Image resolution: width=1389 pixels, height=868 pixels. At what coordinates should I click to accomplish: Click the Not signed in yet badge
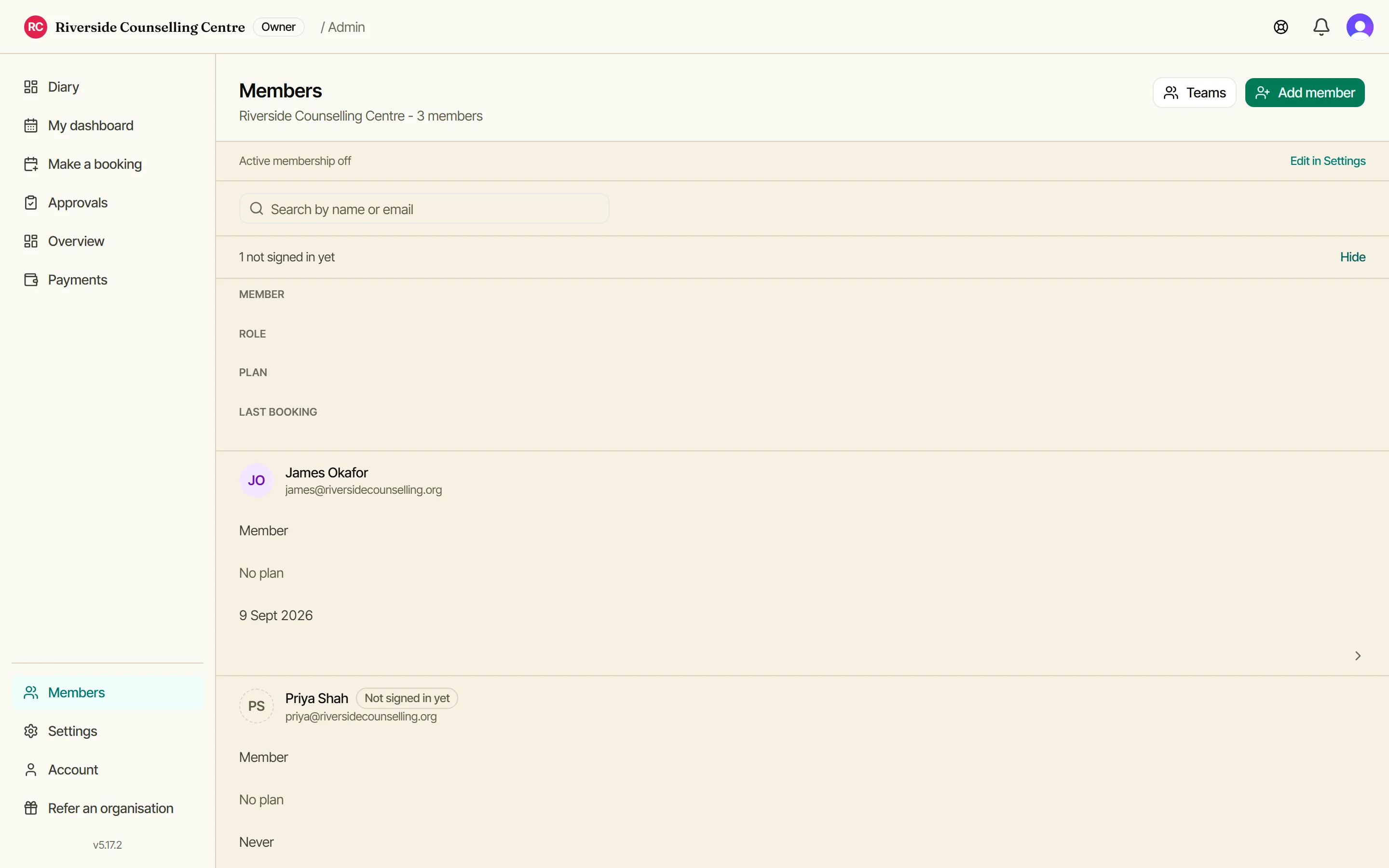pos(407,698)
